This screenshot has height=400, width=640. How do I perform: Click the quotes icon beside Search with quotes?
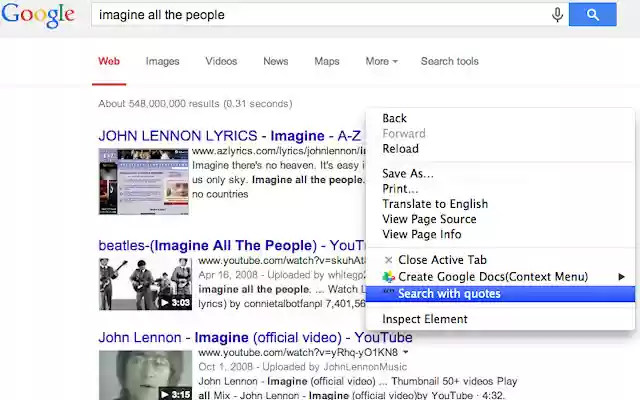click(x=388, y=291)
